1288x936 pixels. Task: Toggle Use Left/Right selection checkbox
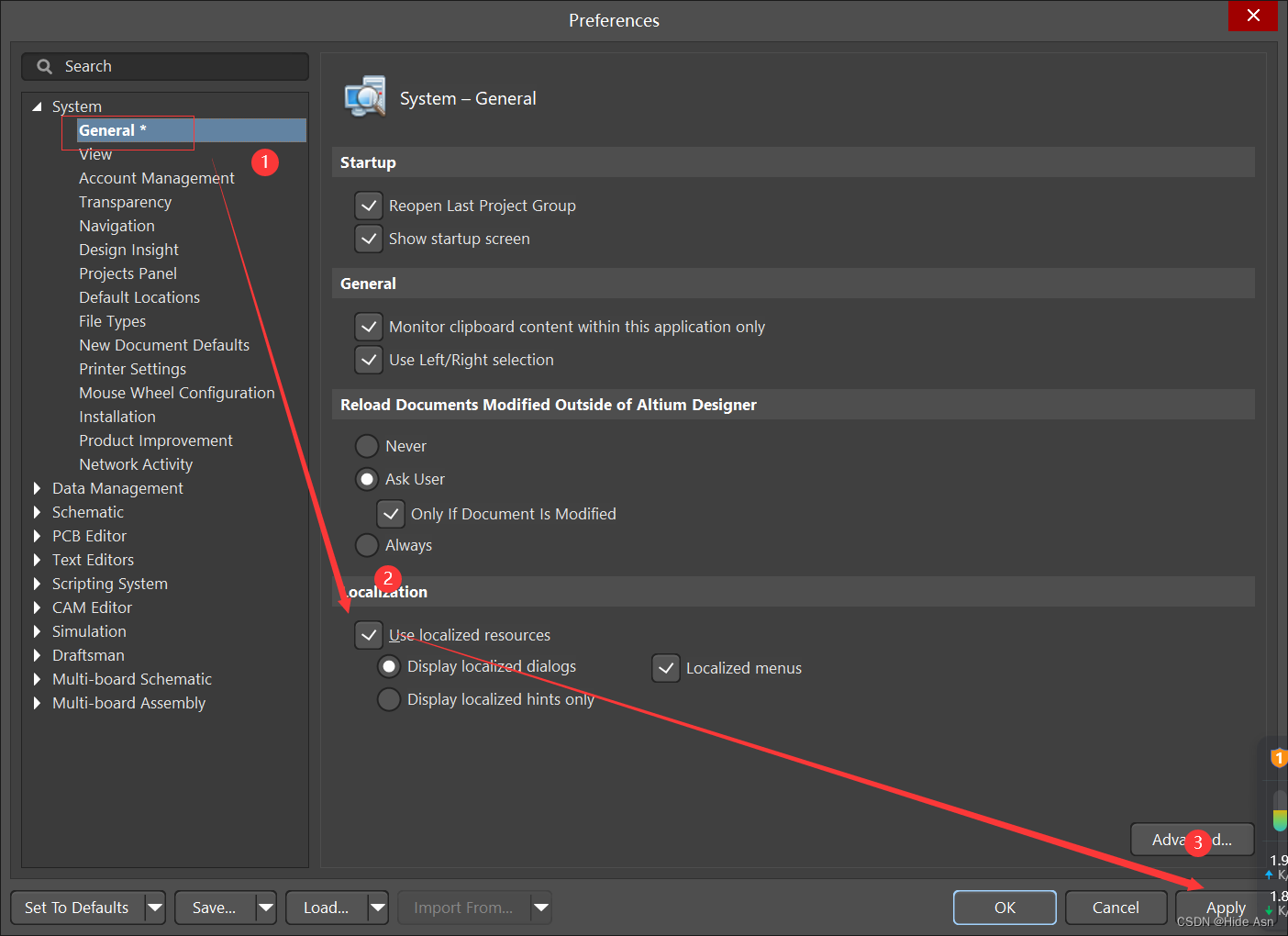pos(369,360)
